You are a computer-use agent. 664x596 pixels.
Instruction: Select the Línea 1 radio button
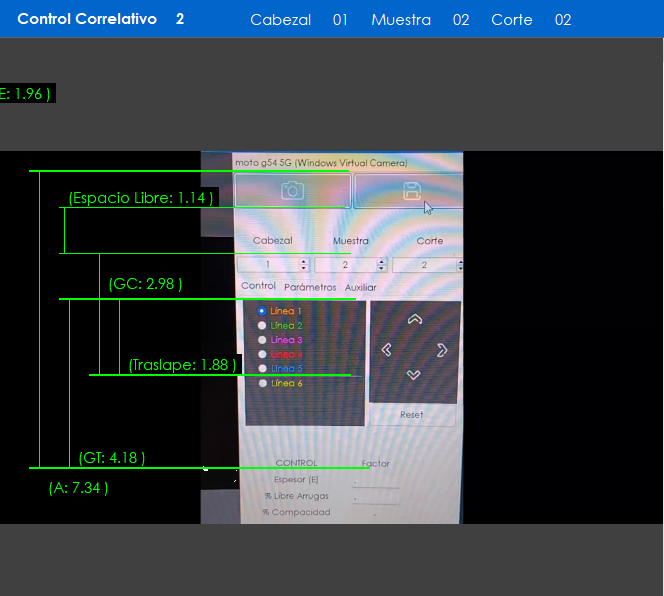coord(262,311)
